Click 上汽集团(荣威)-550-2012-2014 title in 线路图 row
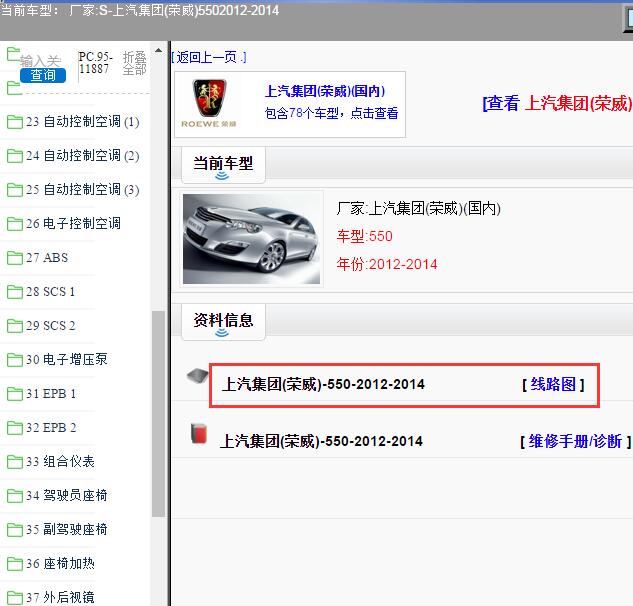Image resolution: width=633 pixels, height=606 pixels. (x=323, y=384)
